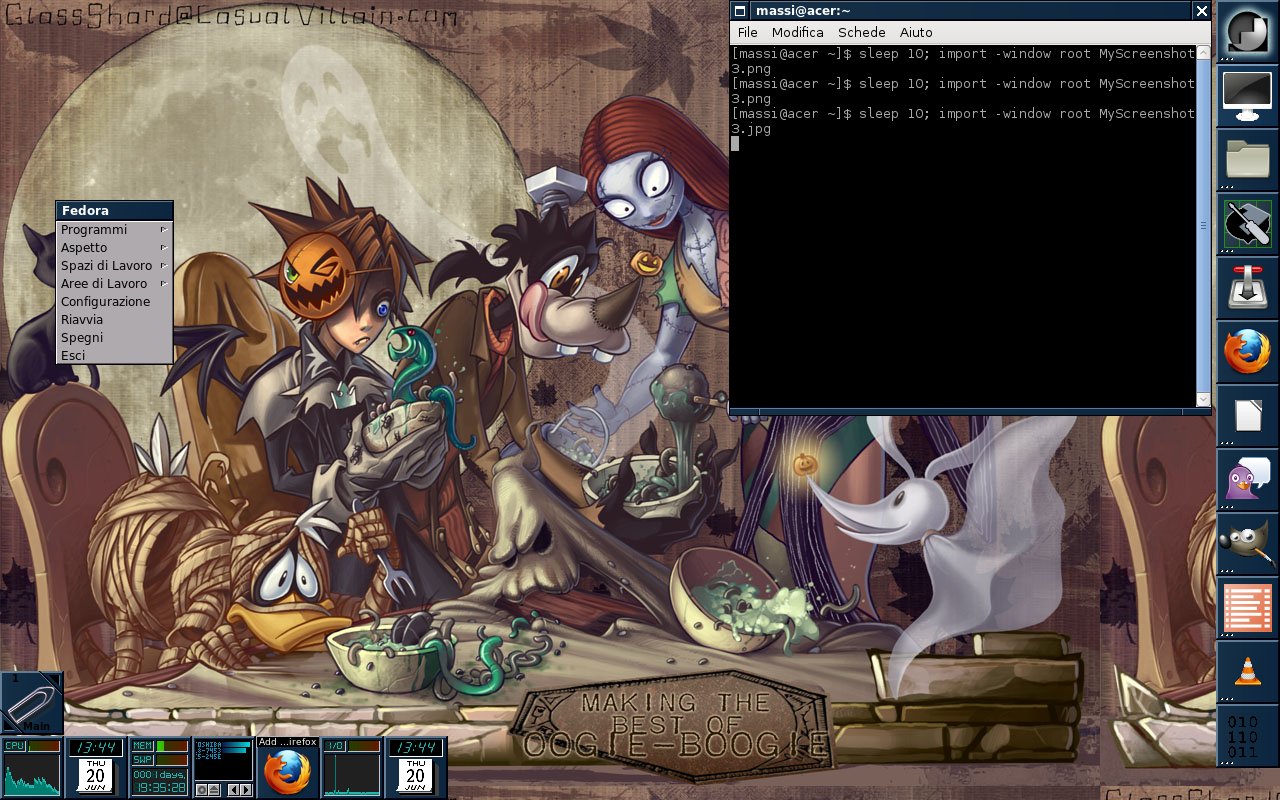Click terminal scrollbar down arrow

click(1203, 400)
